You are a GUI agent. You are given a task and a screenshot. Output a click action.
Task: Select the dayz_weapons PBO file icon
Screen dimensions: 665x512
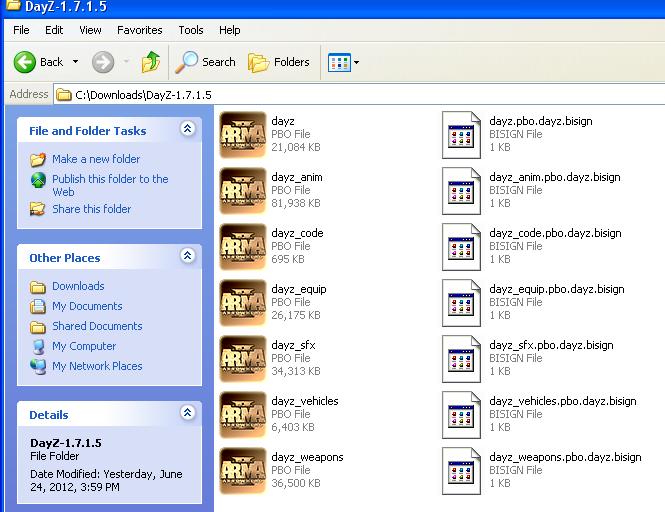(242, 470)
